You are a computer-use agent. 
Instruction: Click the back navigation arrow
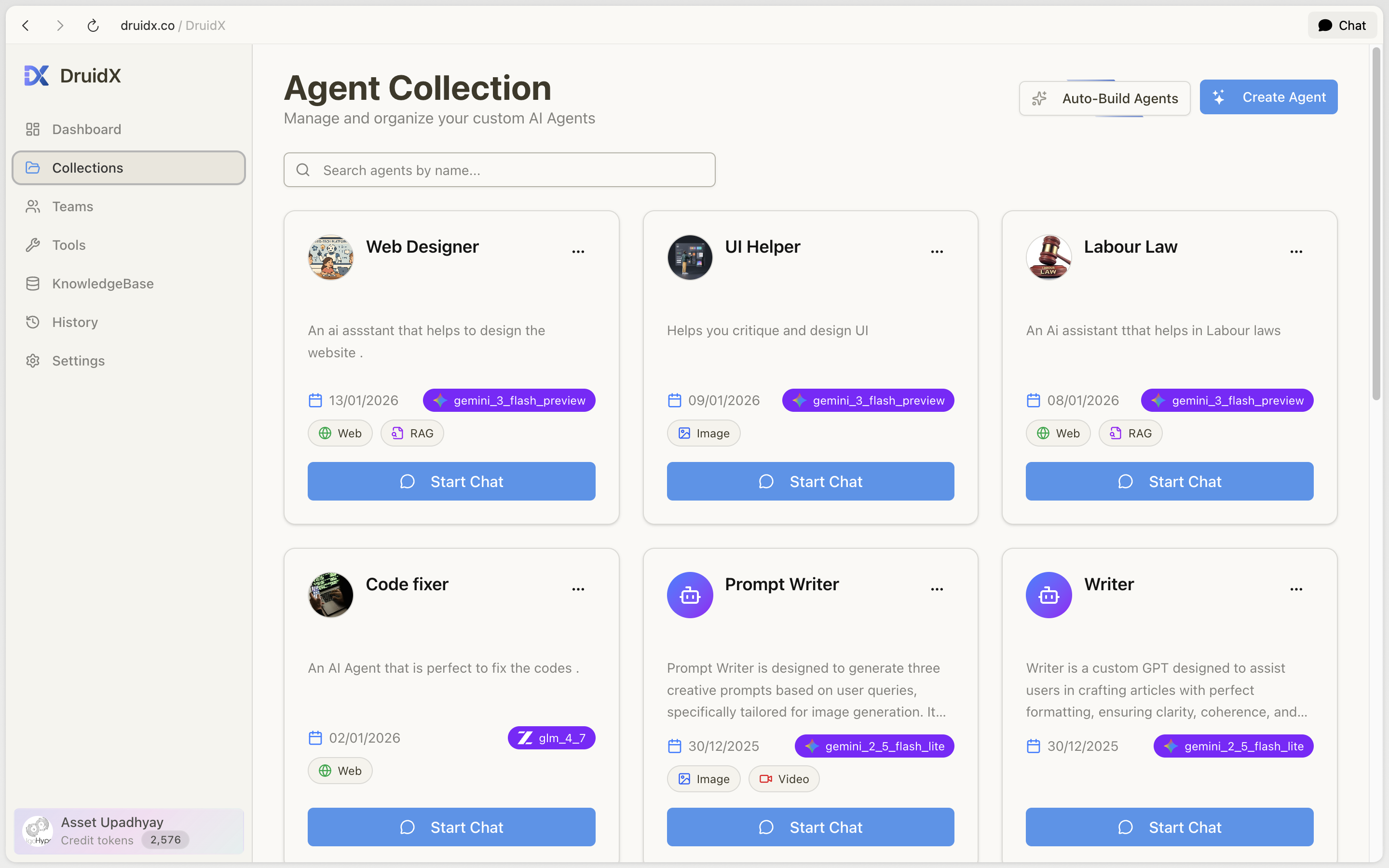point(26,25)
